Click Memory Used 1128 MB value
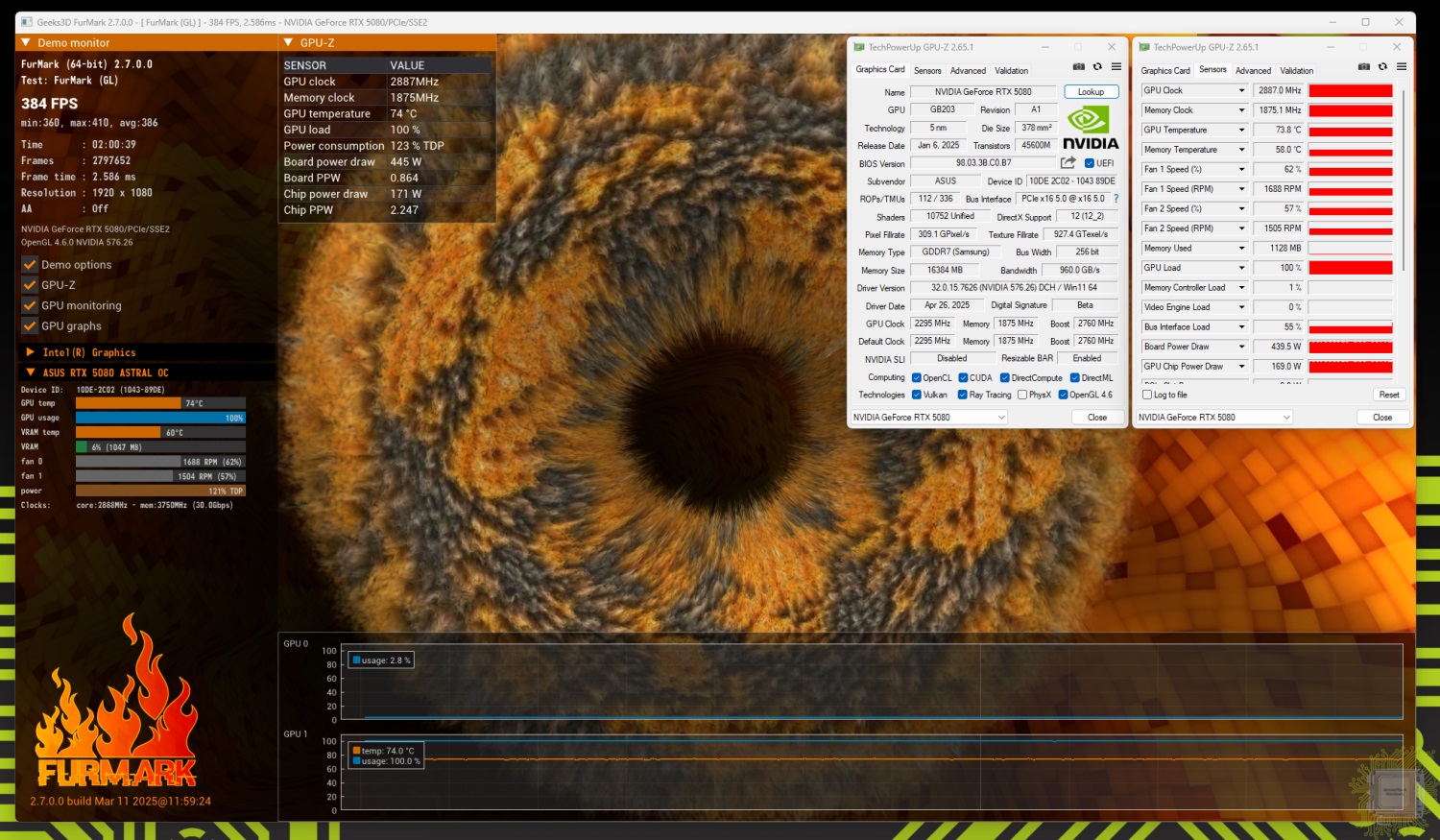Viewport: 1440px width, 840px height. click(1279, 249)
